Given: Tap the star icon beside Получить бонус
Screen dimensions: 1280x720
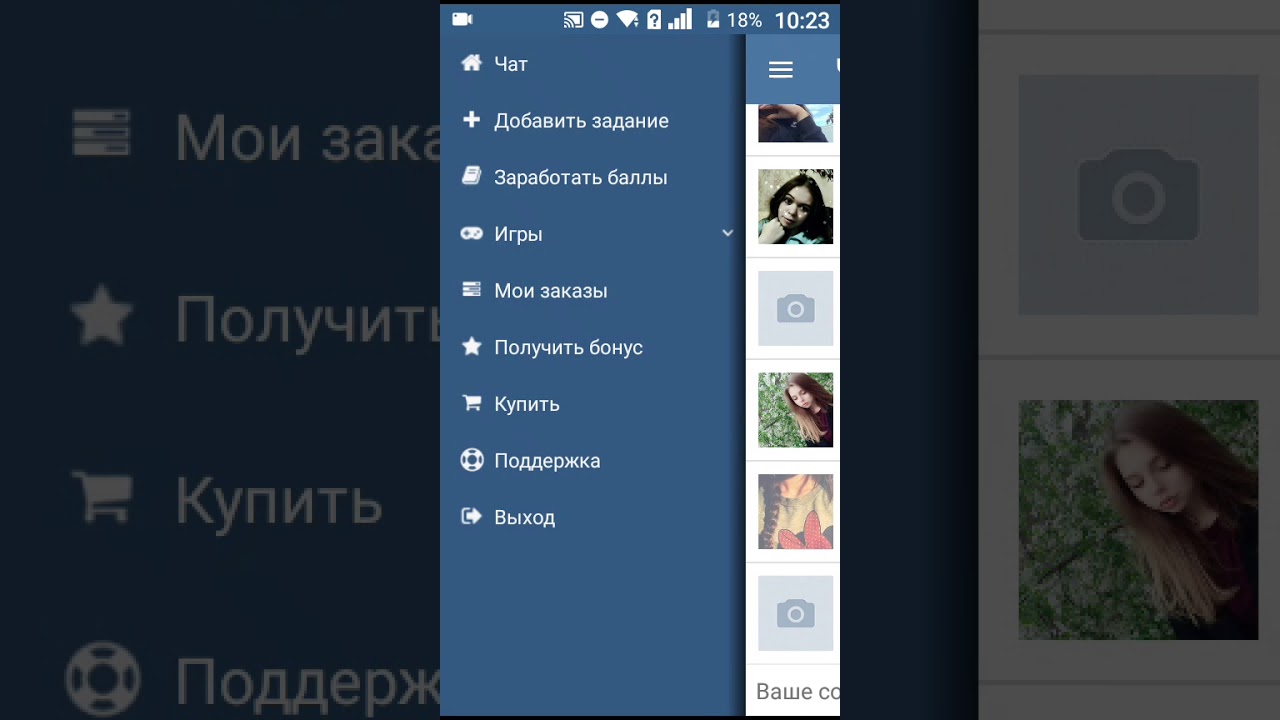Looking at the screenshot, I should point(471,347).
